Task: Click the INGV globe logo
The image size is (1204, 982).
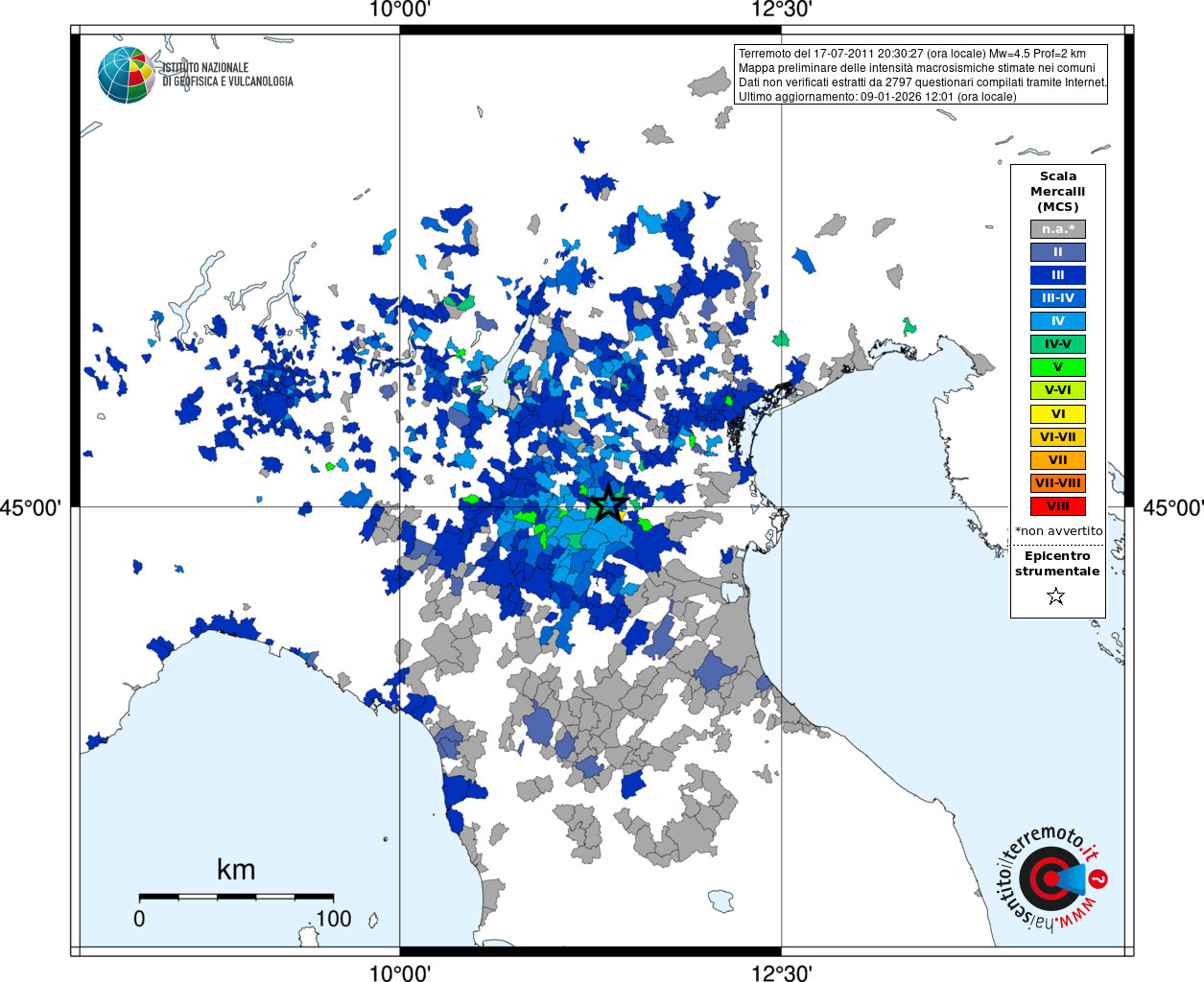Action: click(126, 75)
